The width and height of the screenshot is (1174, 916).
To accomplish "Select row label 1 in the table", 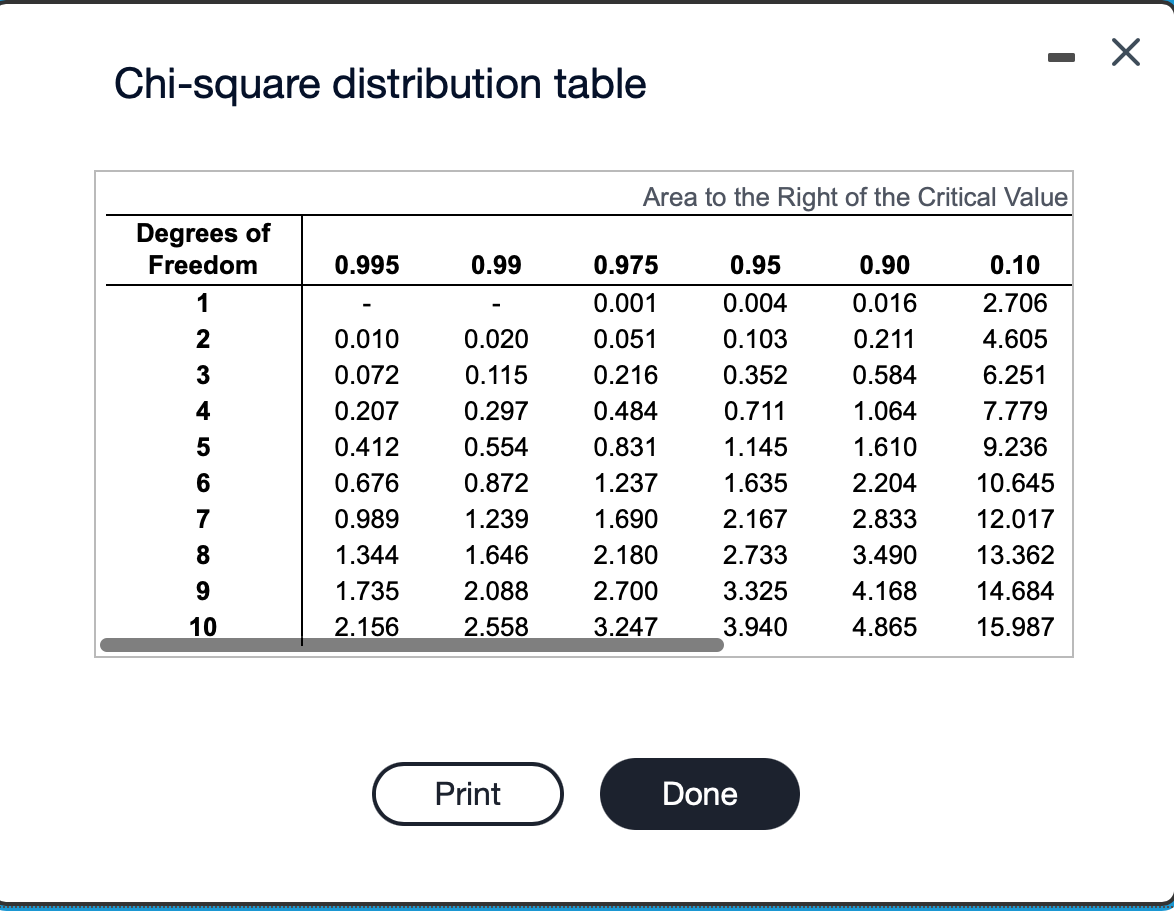I will (202, 303).
